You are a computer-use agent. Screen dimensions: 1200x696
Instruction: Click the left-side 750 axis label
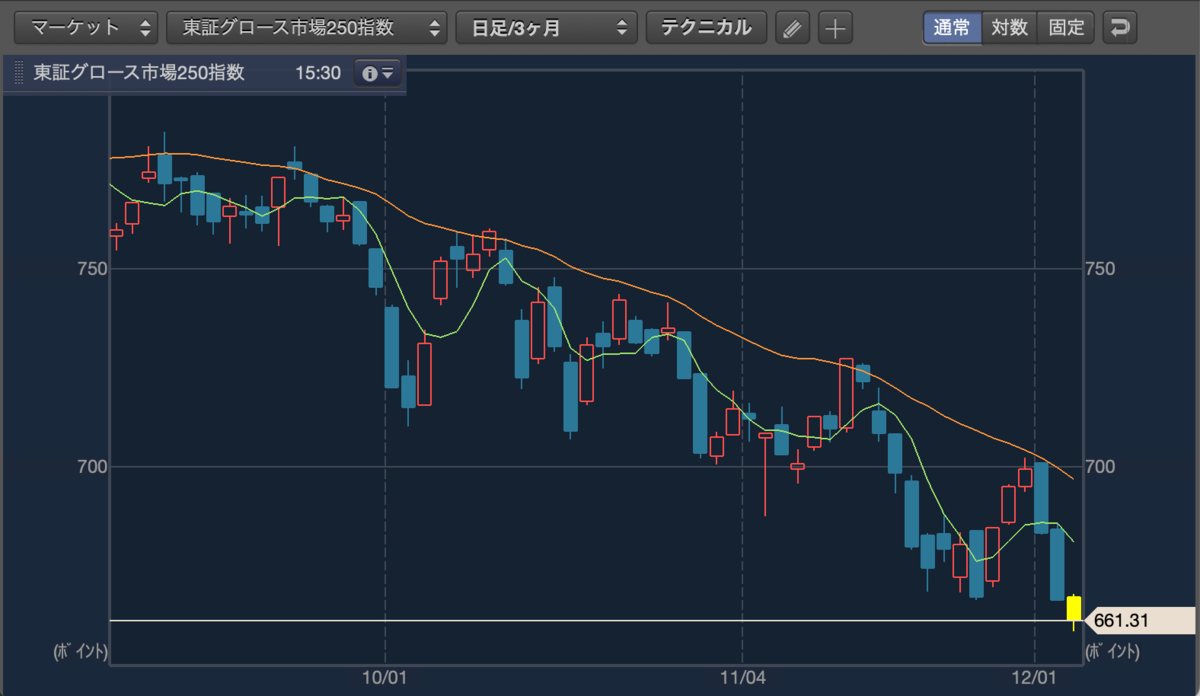click(91, 269)
